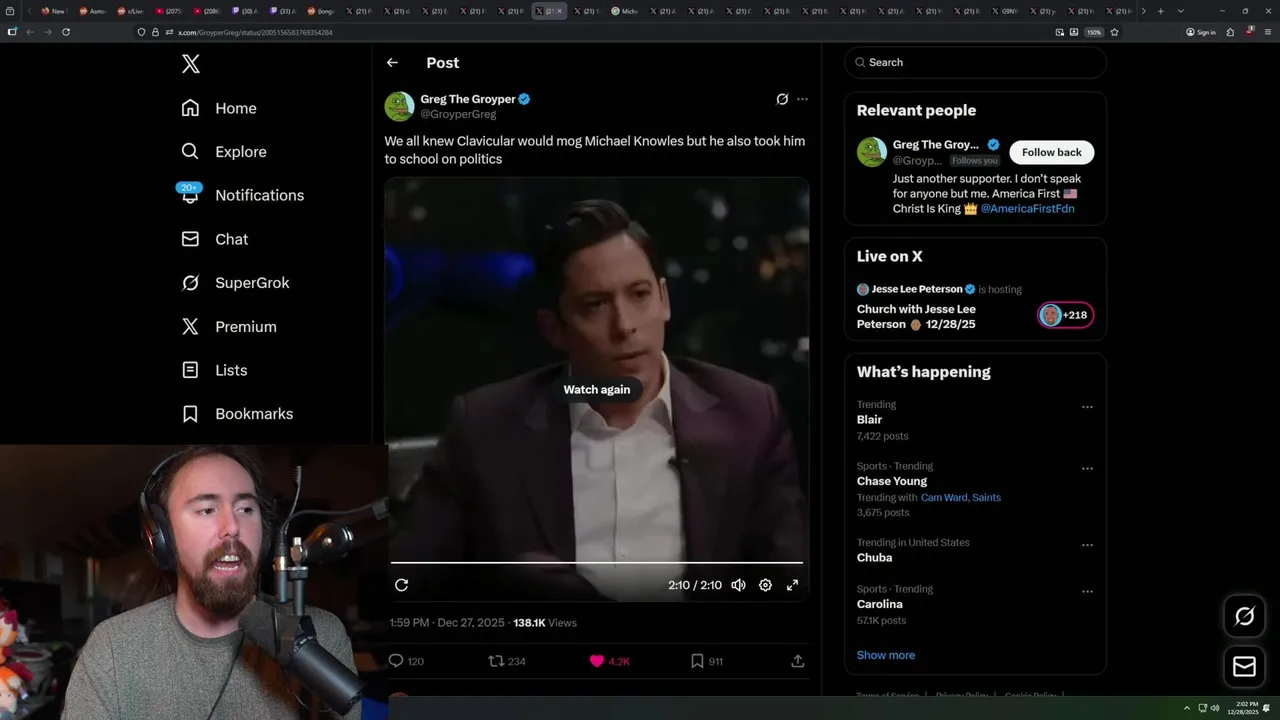Open the Explore page
1280x720 pixels.
point(224,152)
